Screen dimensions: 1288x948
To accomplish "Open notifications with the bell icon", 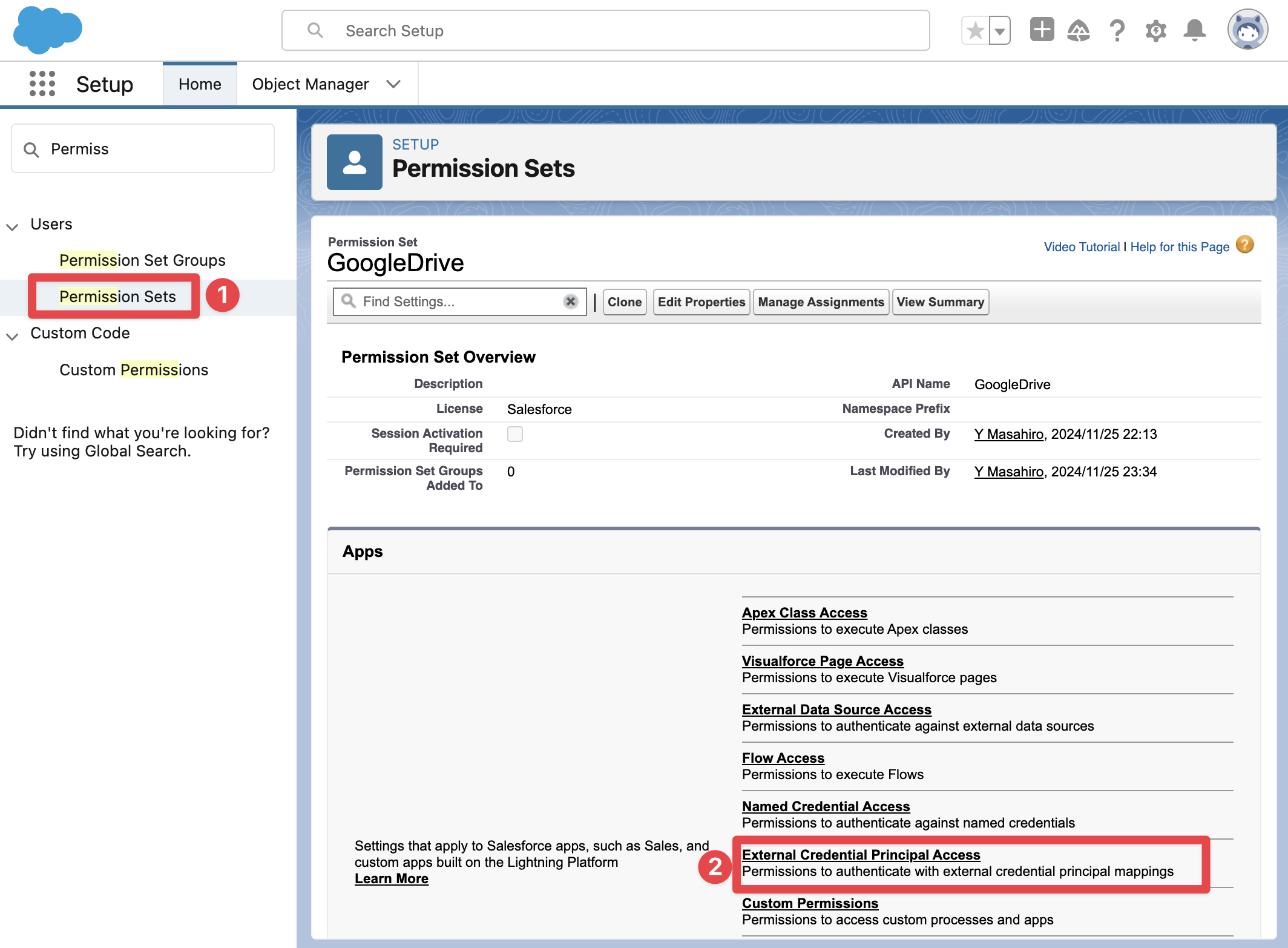I will tap(1193, 30).
